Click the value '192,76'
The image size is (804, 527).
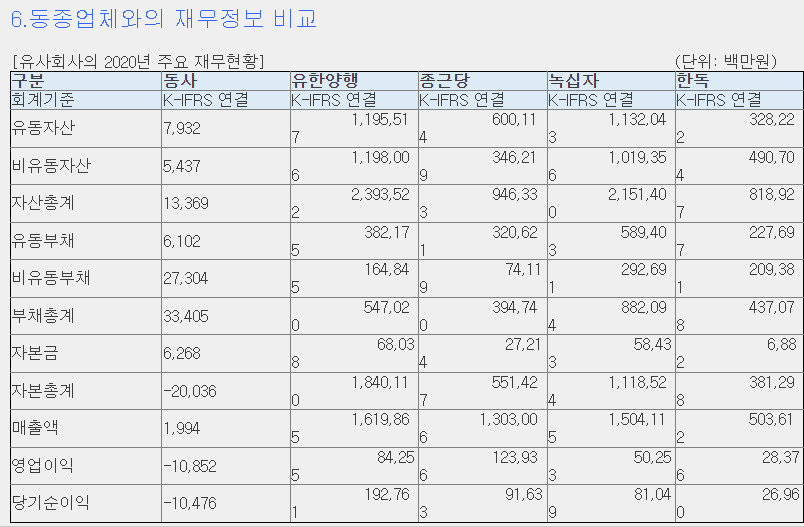pyautogui.click(x=387, y=495)
